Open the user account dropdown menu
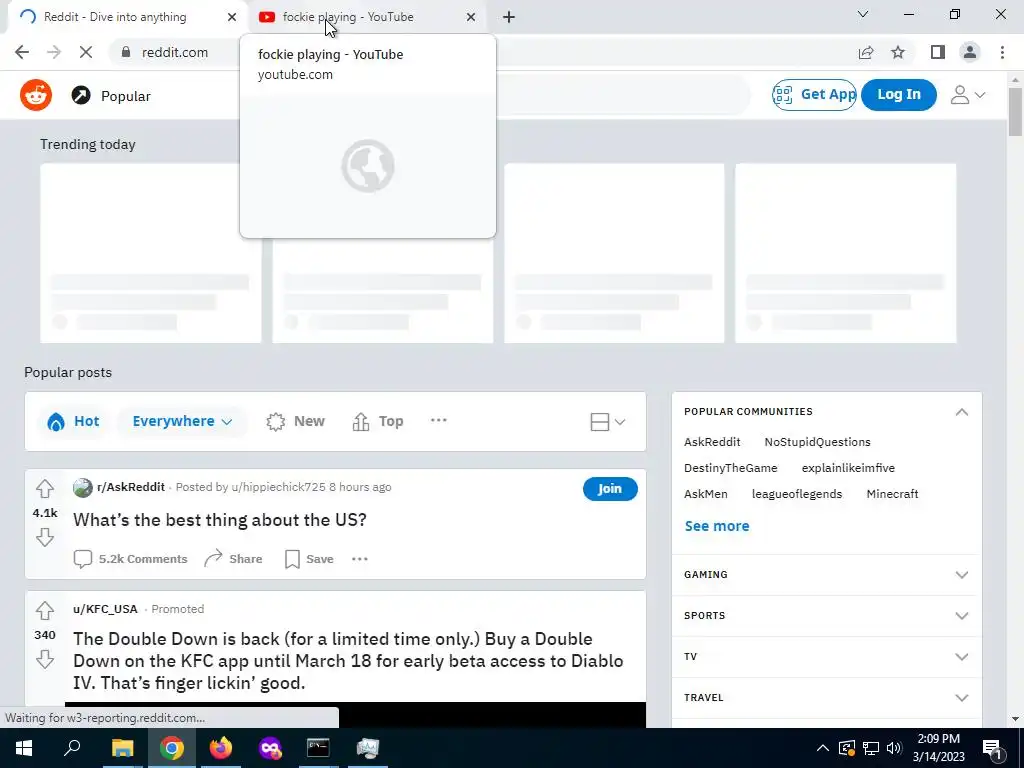1024x768 pixels. point(968,95)
